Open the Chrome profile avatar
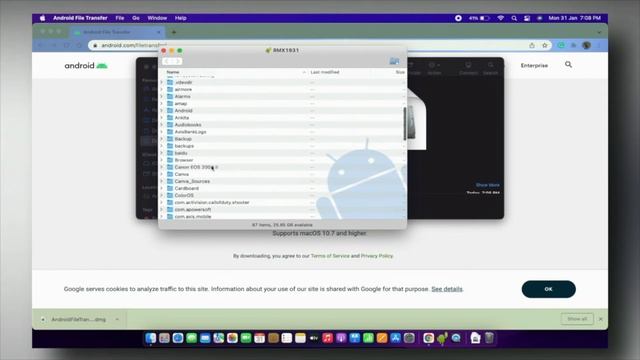Screen dimensions: 640x360 pos(587,45)
